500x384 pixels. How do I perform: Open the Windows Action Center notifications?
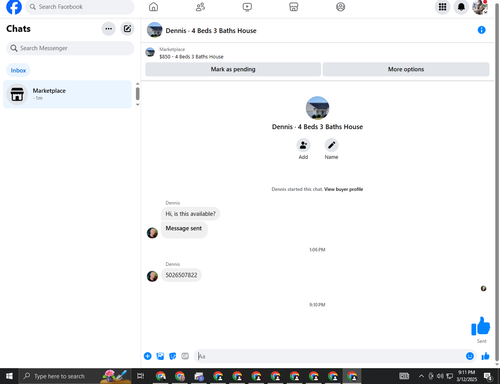click(x=488, y=376)
